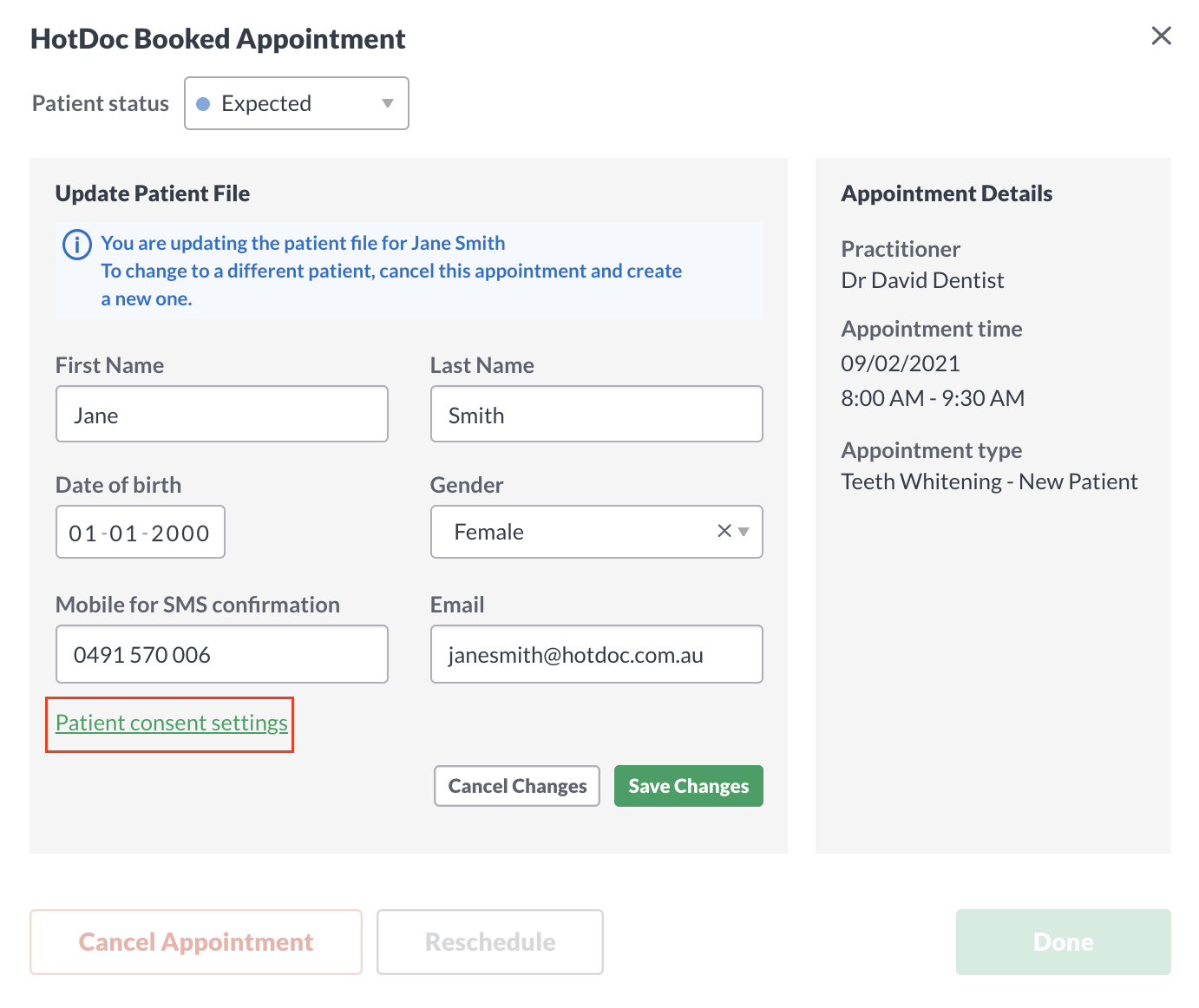The height and width of the screenshot is (1008, 1199).
Task: Click the Mobile for SMS field
Action: pos(222,654)
